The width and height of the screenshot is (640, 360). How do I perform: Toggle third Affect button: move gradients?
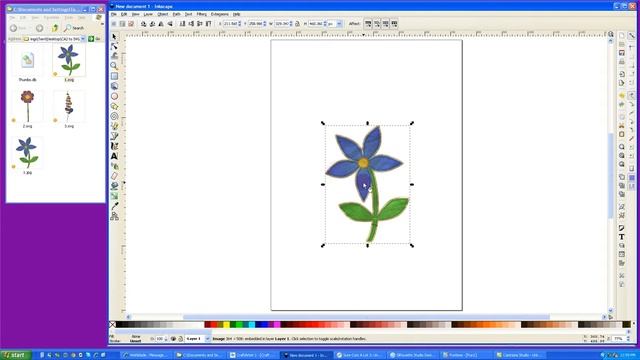(385, 24)
